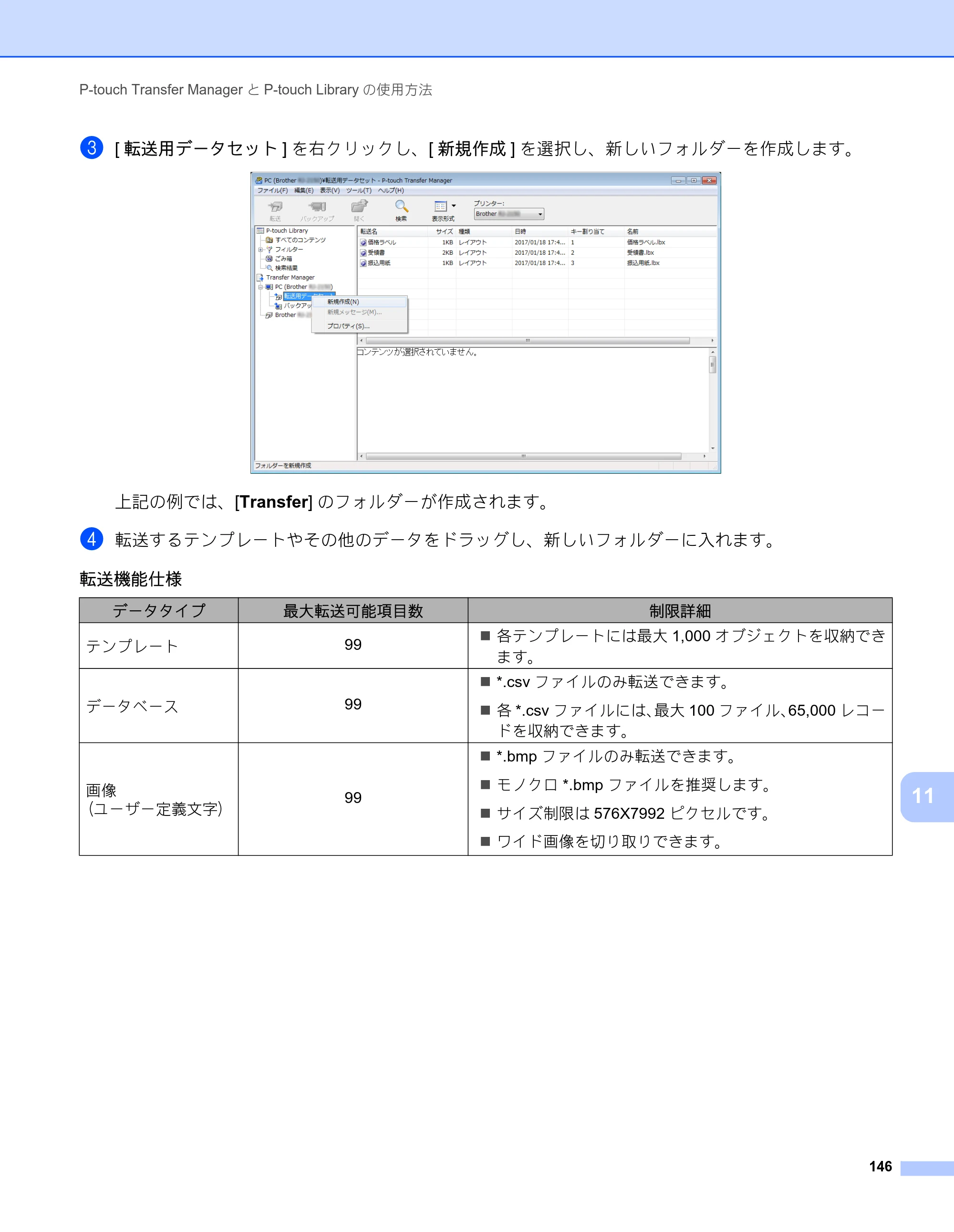Select the 価格ラベル.lbx name cell

click(646, 242)
